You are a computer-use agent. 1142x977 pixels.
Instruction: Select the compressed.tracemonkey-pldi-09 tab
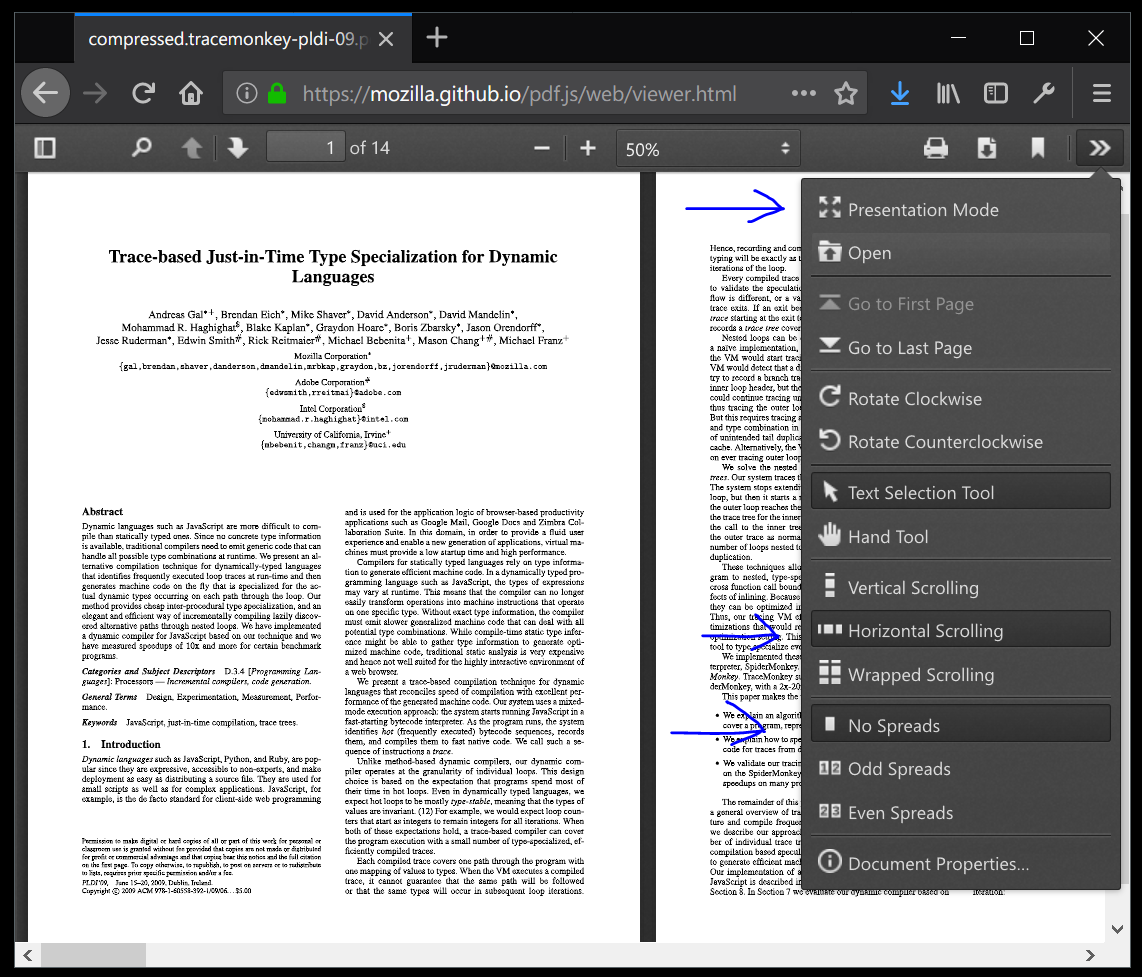point(243,39)
